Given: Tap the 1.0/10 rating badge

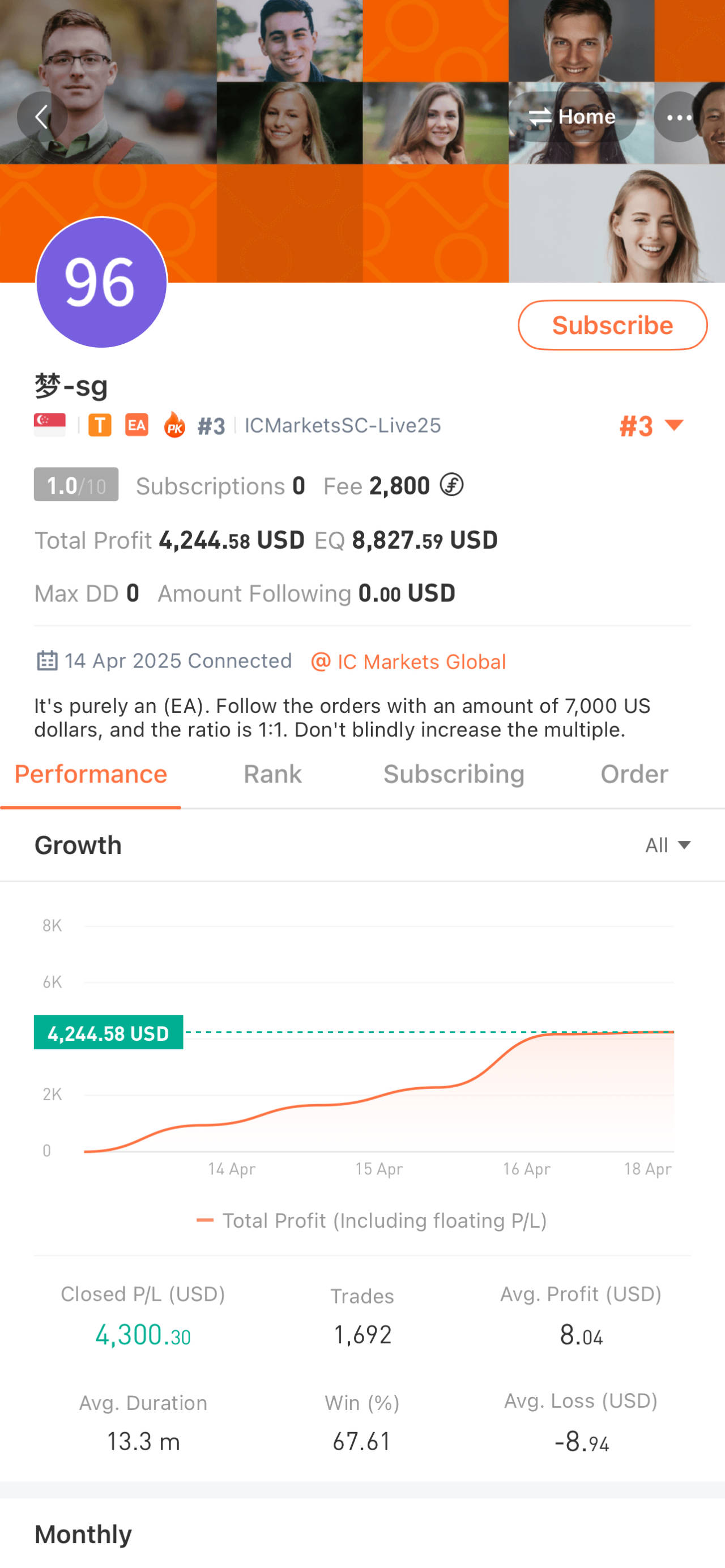Looking at the screenshot, I should [x=76, y=485].
